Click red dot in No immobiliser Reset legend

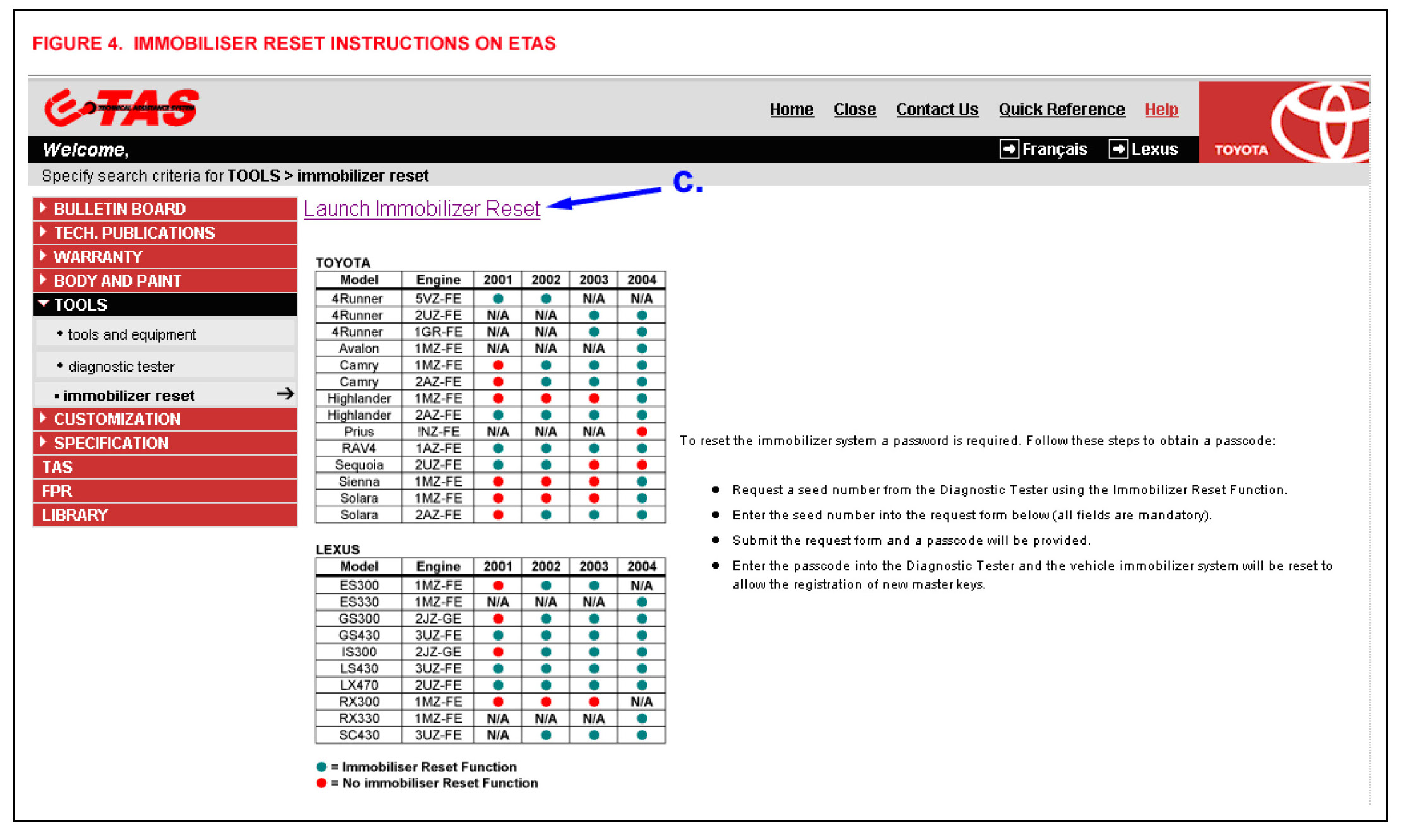[321, 783]
